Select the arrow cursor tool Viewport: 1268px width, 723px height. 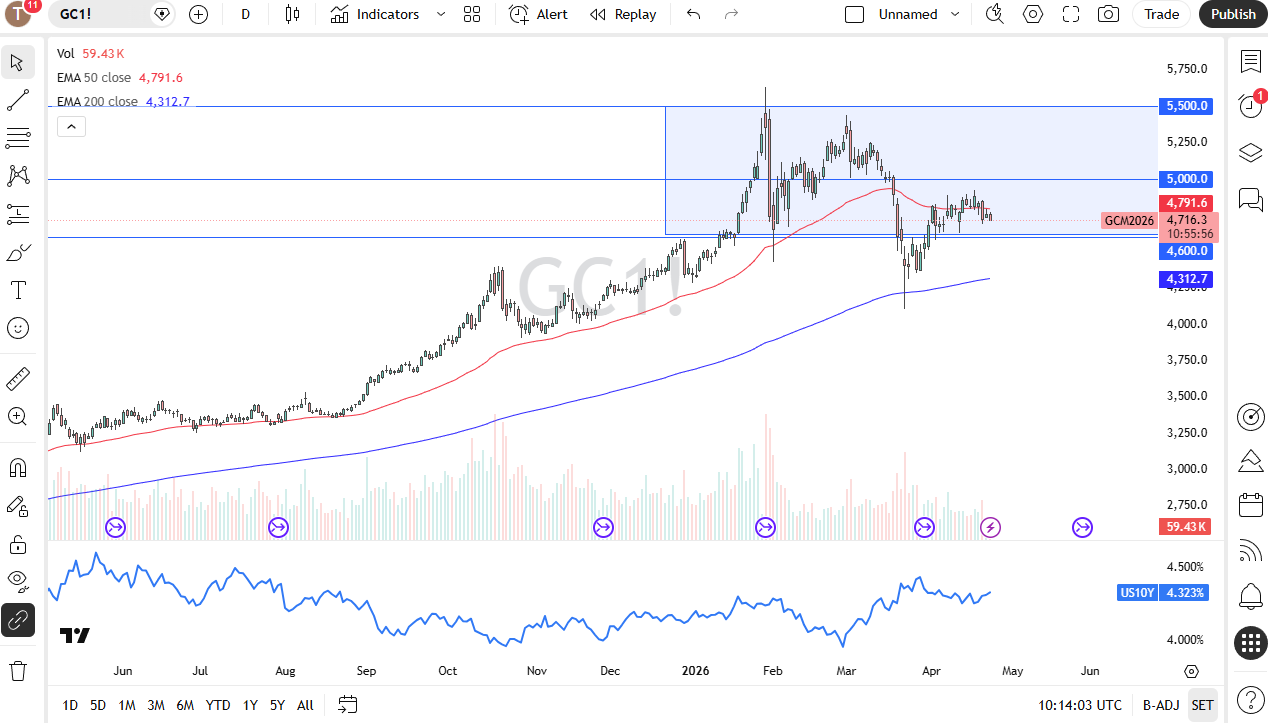point(18,62)
